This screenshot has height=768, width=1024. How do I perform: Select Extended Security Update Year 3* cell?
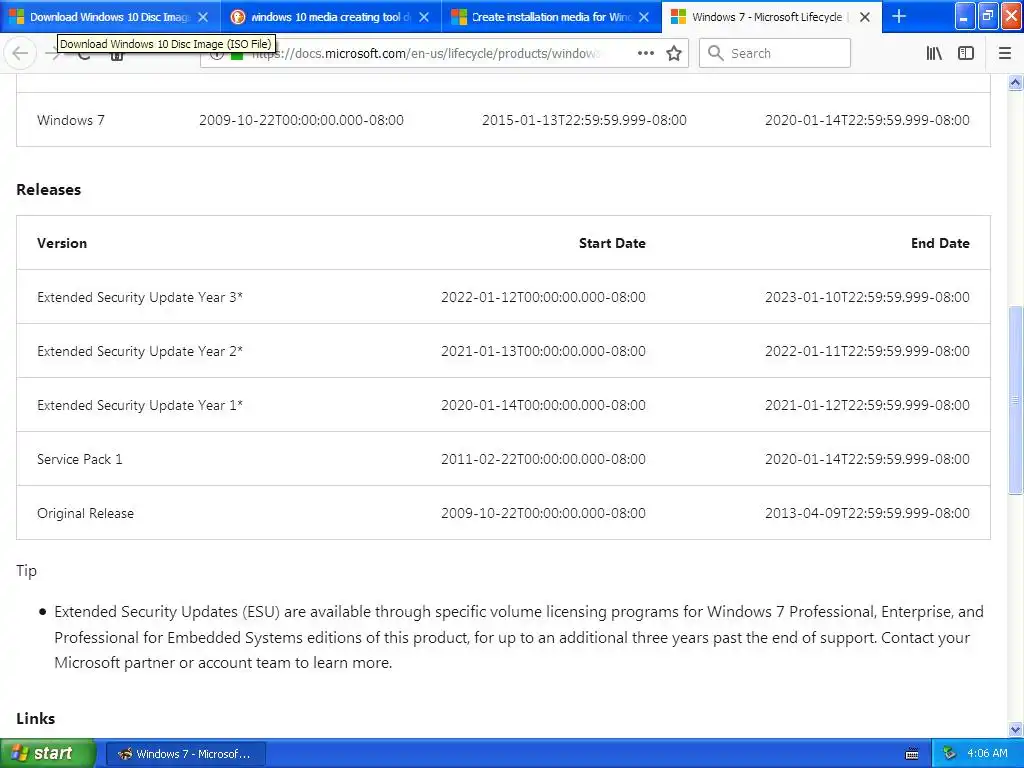pyautogui.click(x=140, y=297)
